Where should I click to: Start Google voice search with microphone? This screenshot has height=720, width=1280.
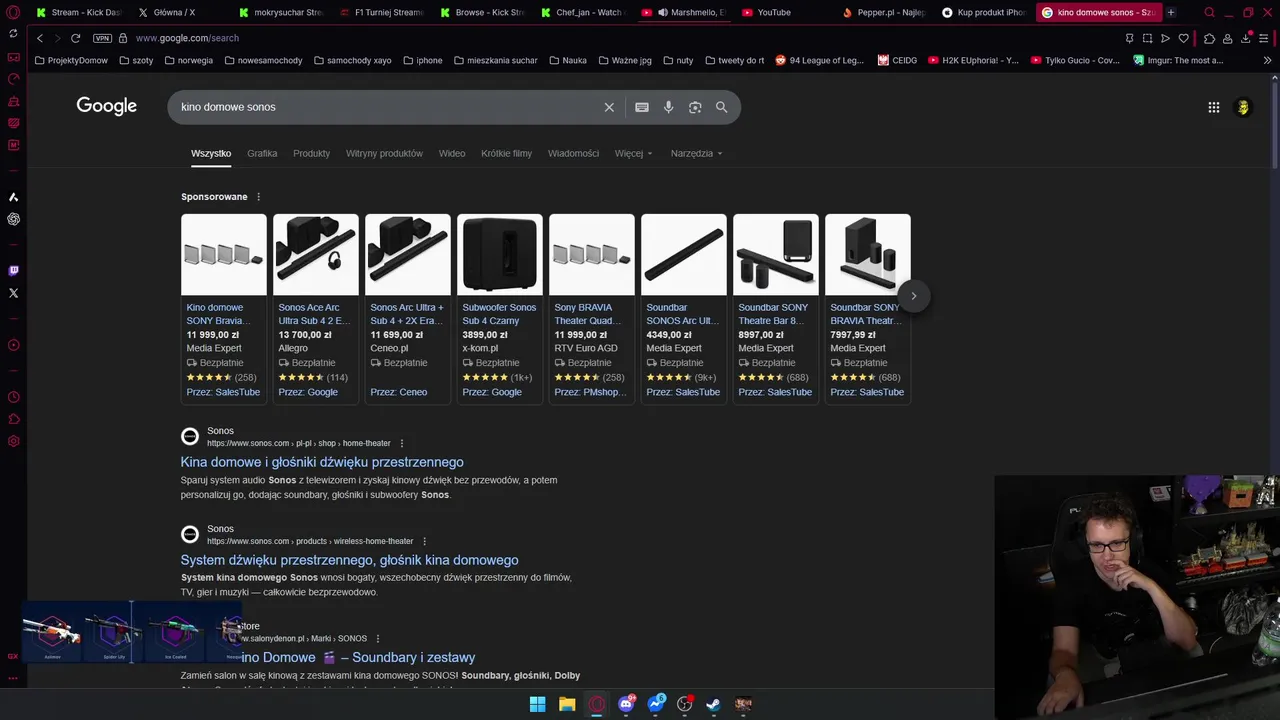coord(668,107)
